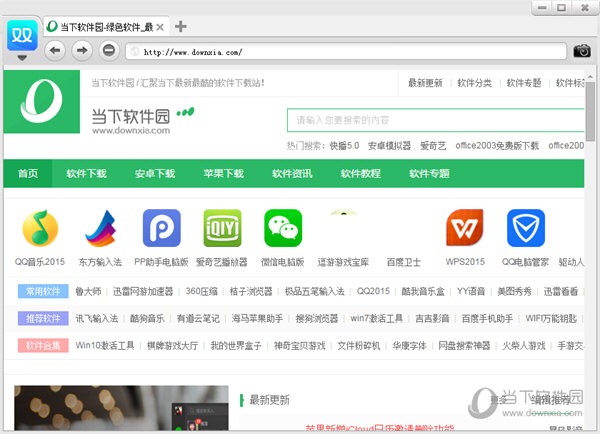
Task: Close the 当下软件园 browser tab
Action: tap(160, 27)
